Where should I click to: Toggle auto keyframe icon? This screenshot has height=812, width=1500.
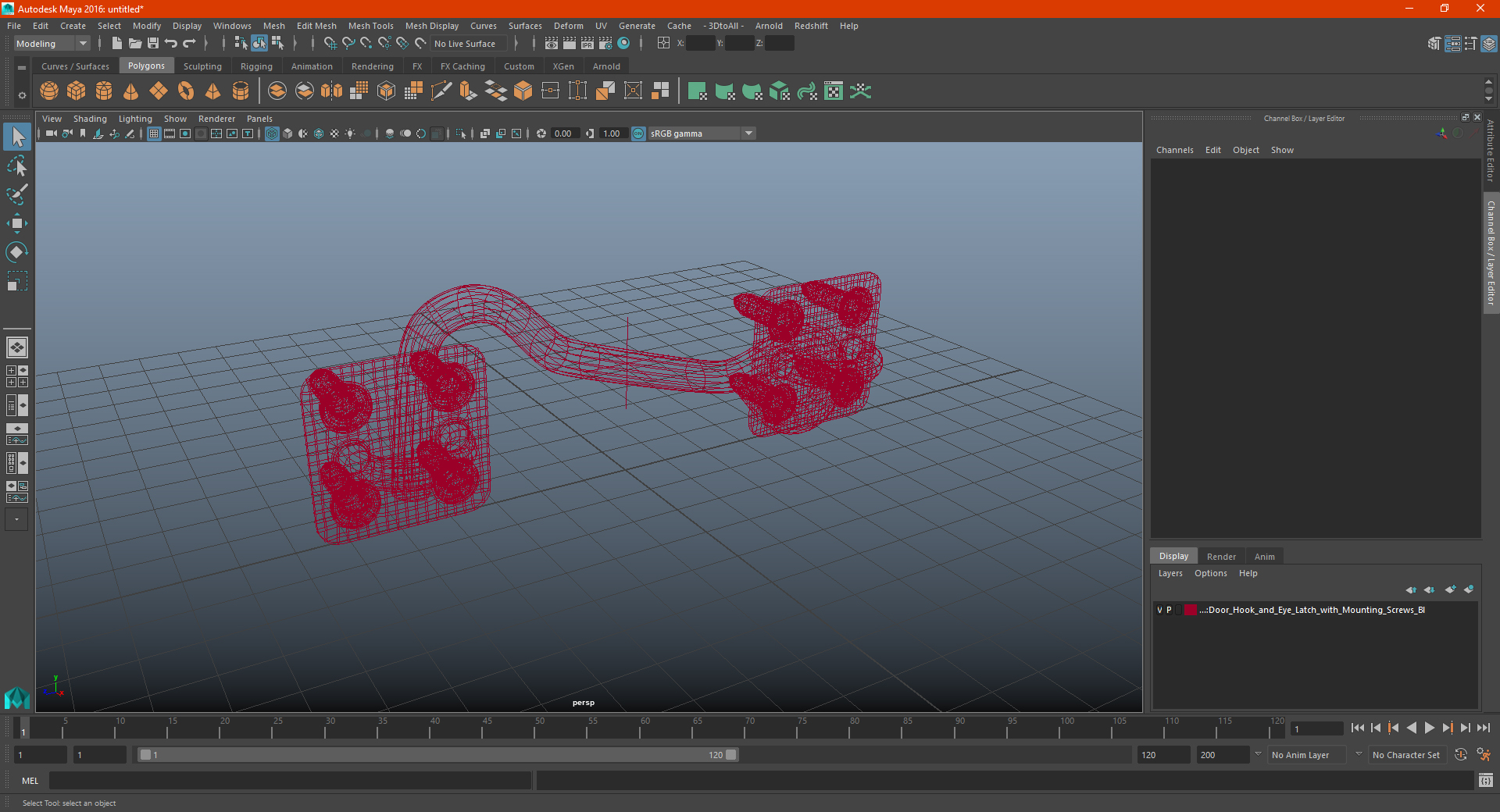(1461, 755)
